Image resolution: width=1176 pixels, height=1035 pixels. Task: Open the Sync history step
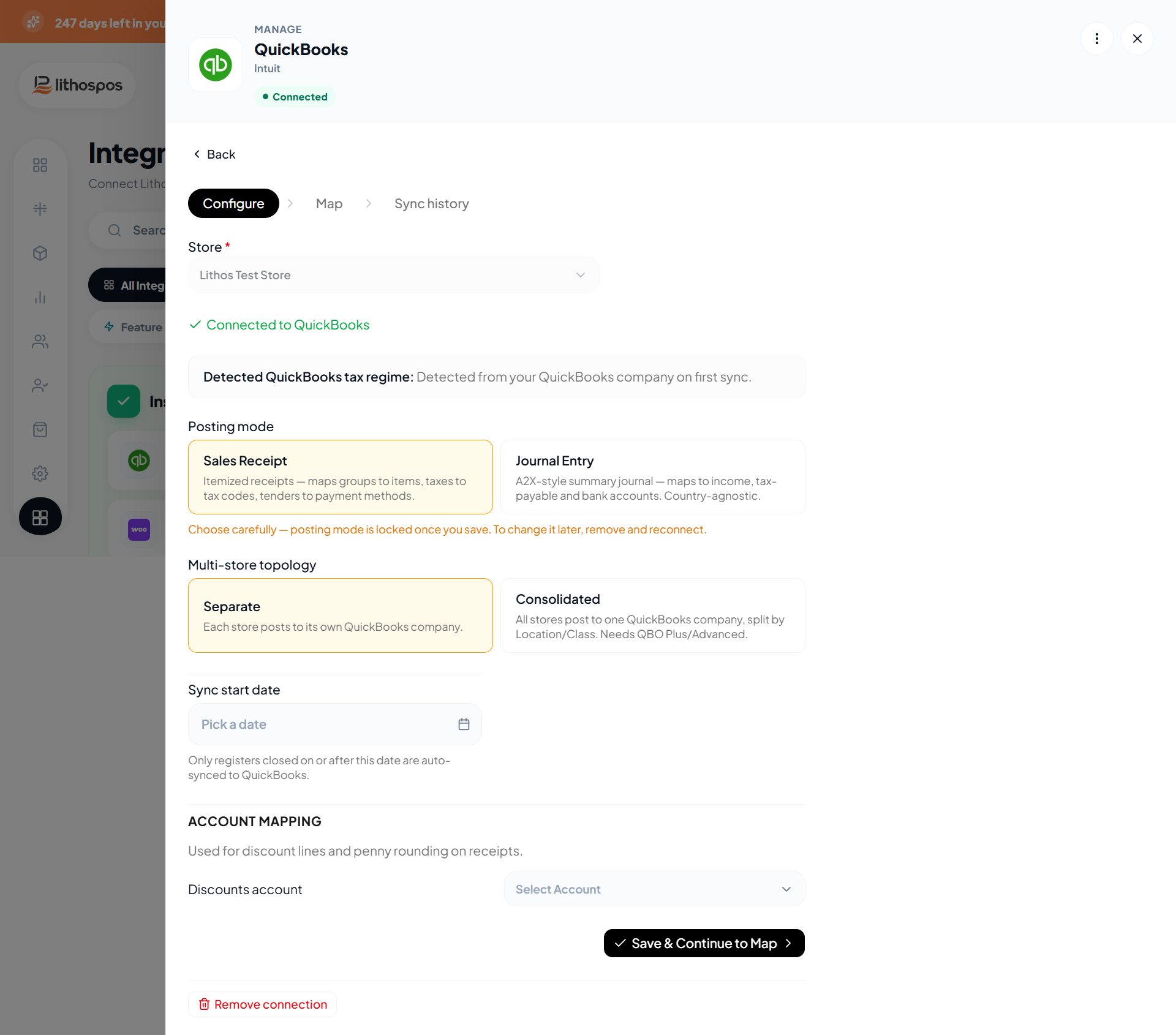(x=432, y=203)
